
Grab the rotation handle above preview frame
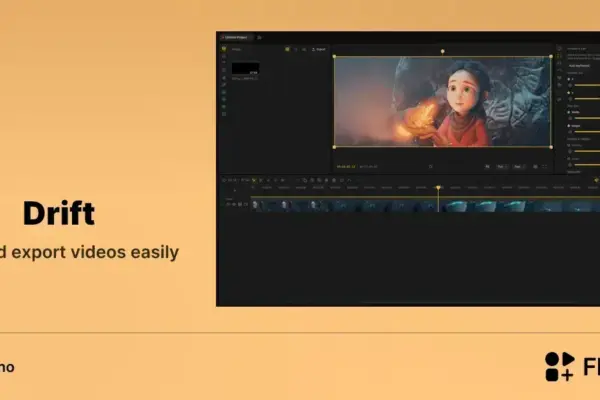click(x=442, y=51)
